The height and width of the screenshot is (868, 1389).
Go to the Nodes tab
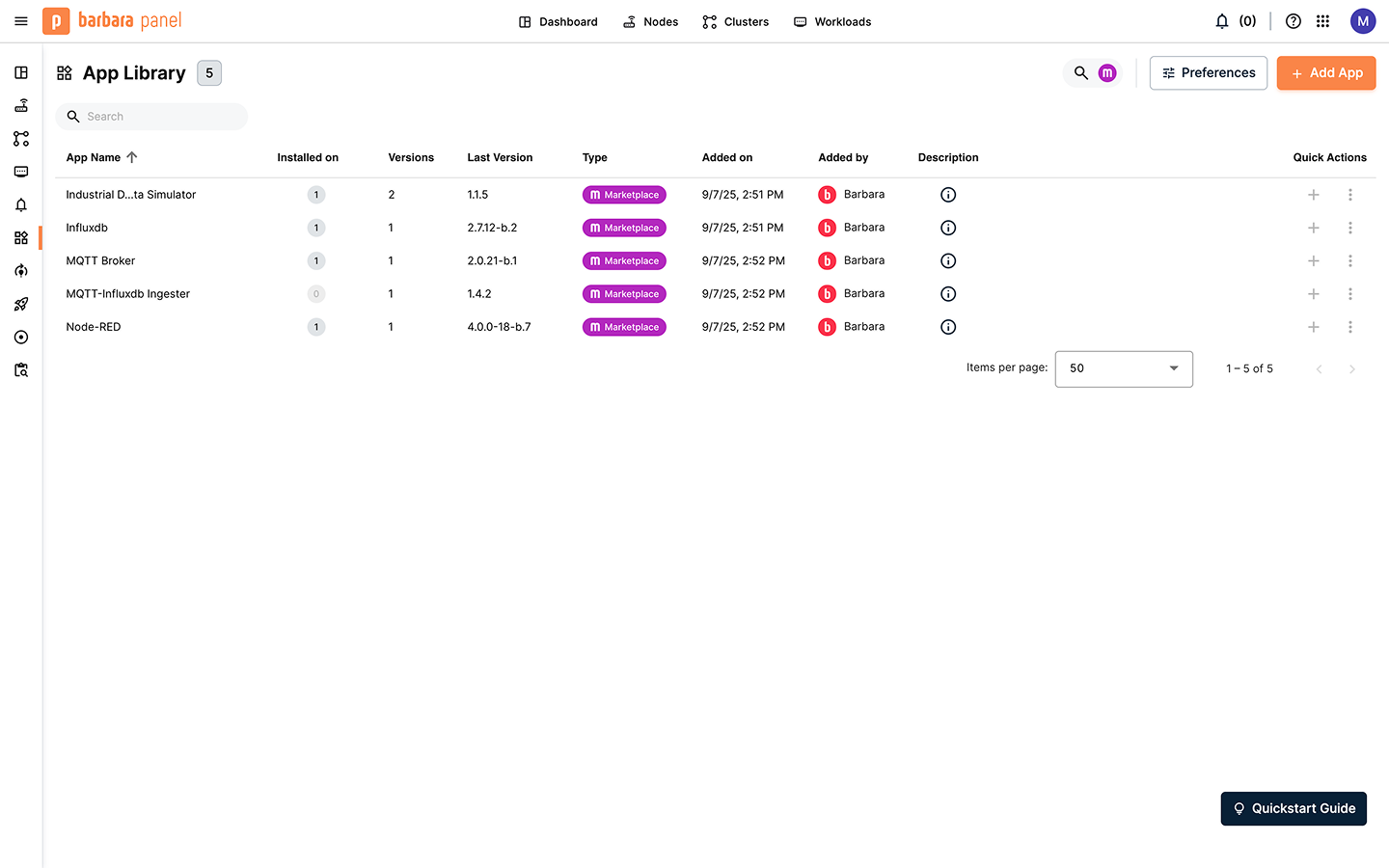coord(651,21)
